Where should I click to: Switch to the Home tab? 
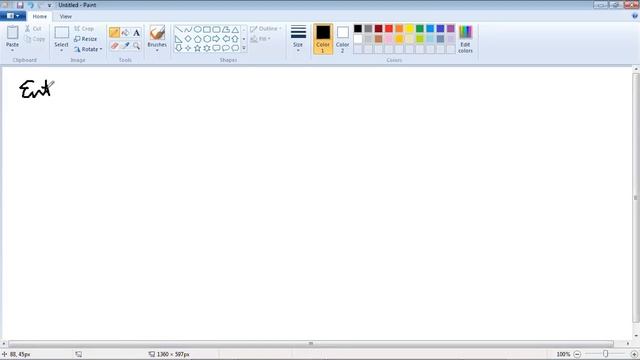pyautogui.click(x=40, y=16)
